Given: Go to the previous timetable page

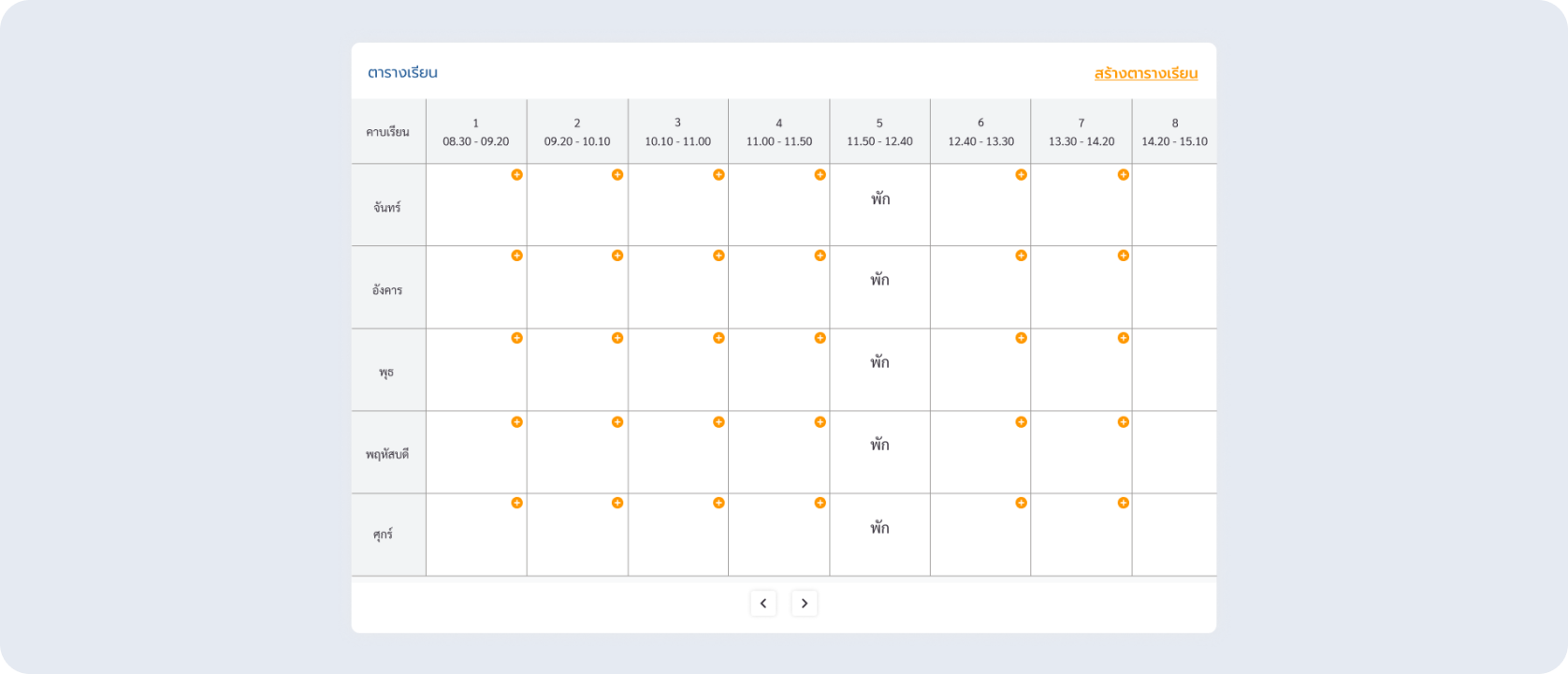Looking at the screenshot, I should click(763, 603).
